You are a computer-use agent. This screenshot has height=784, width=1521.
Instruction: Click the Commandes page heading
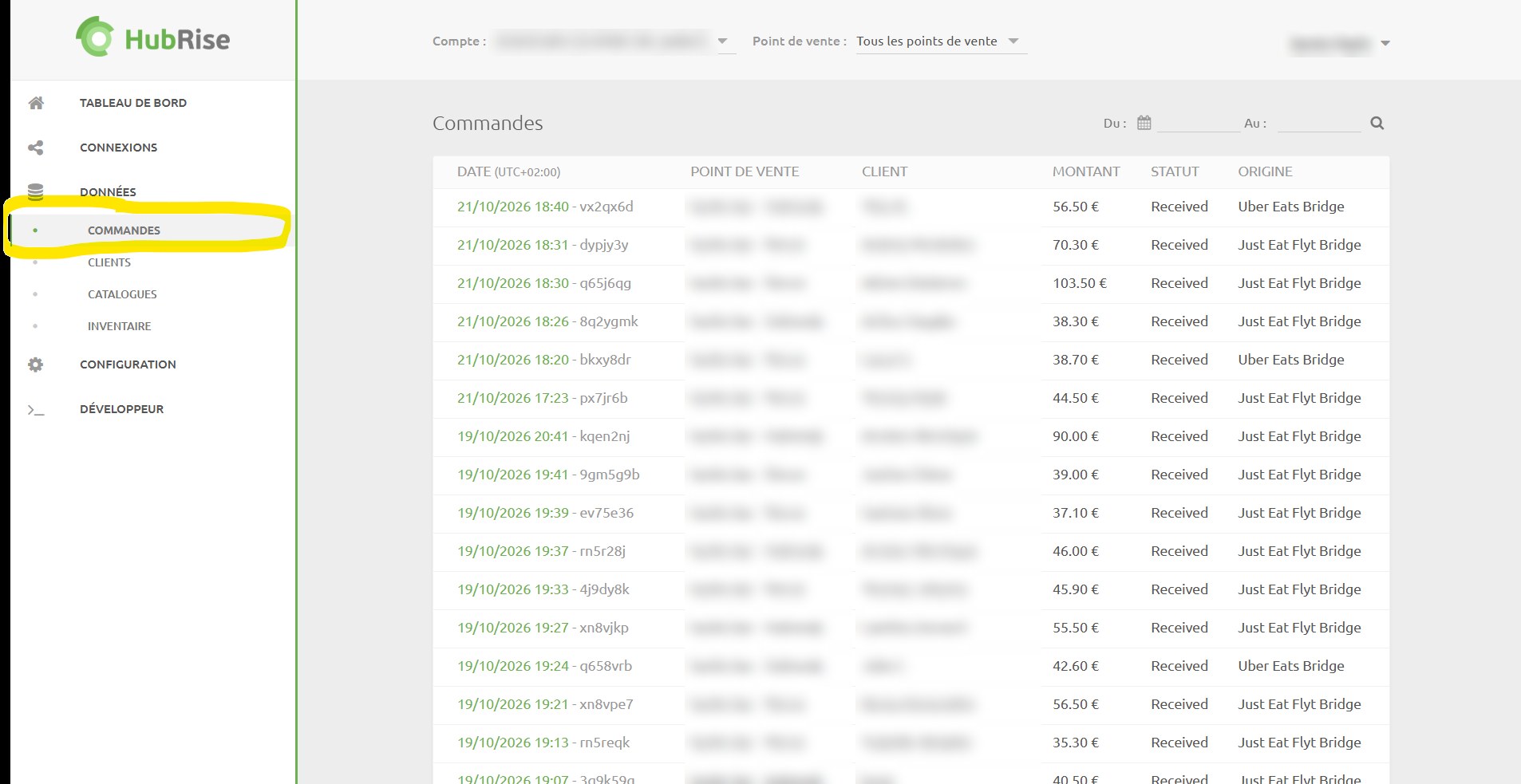[x=488, y=123]
